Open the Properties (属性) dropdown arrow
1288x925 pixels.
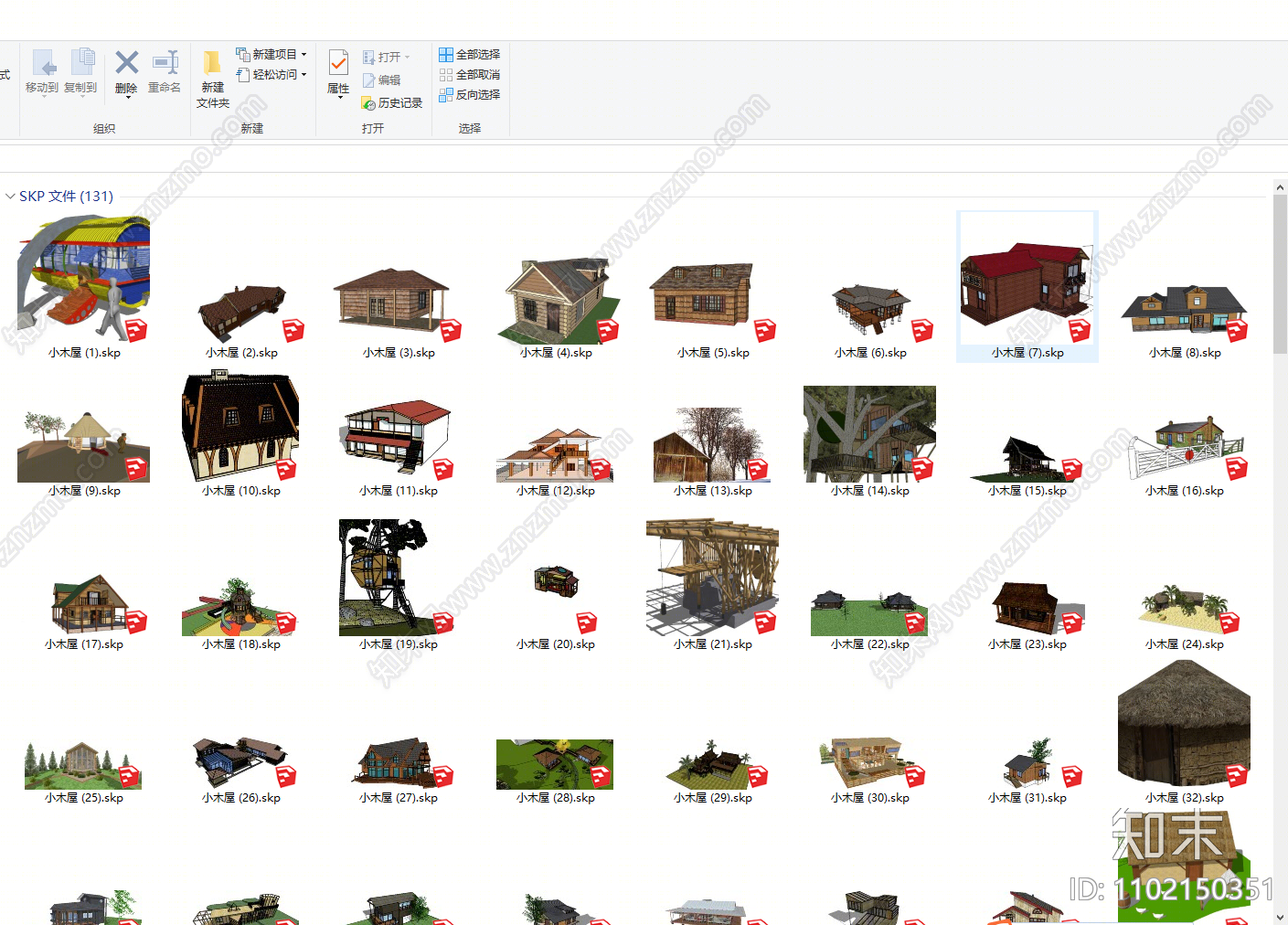339,98
